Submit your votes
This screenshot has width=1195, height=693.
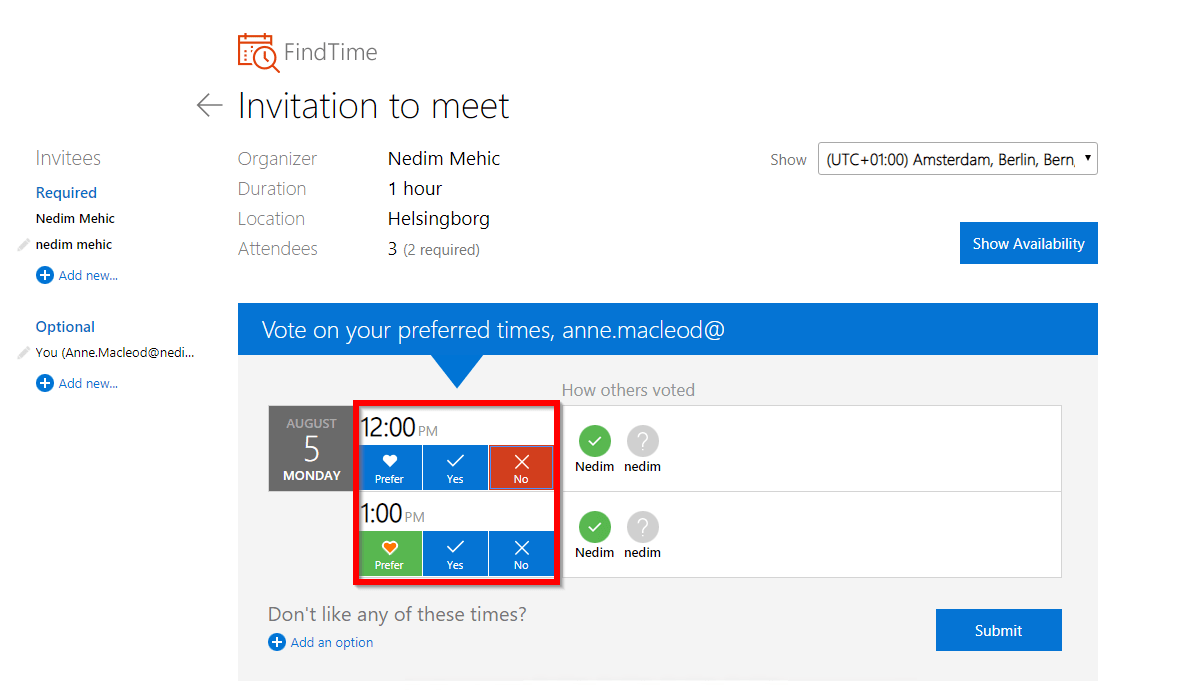click(998, 630)
